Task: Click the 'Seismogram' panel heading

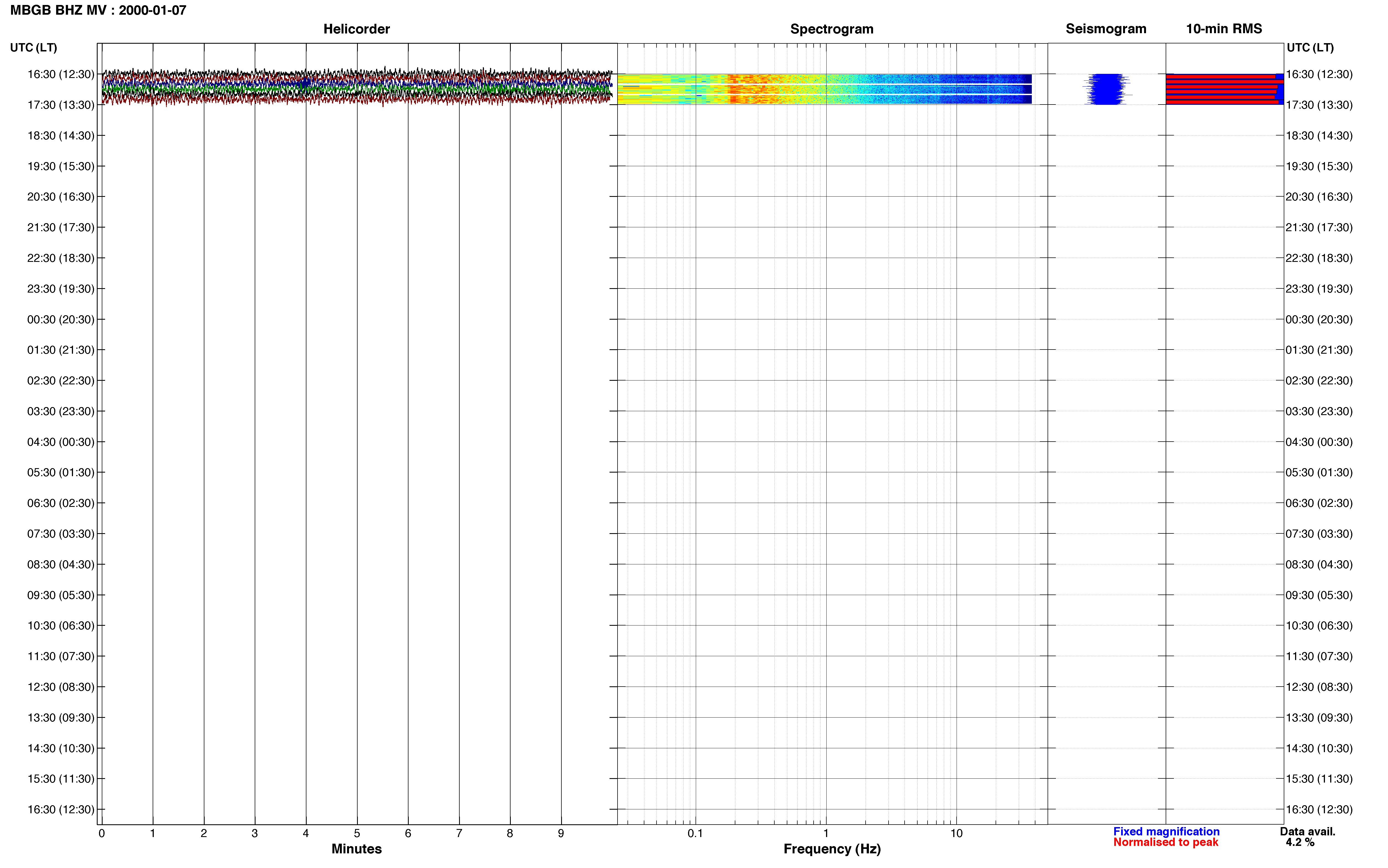Action: (1106, 29)
